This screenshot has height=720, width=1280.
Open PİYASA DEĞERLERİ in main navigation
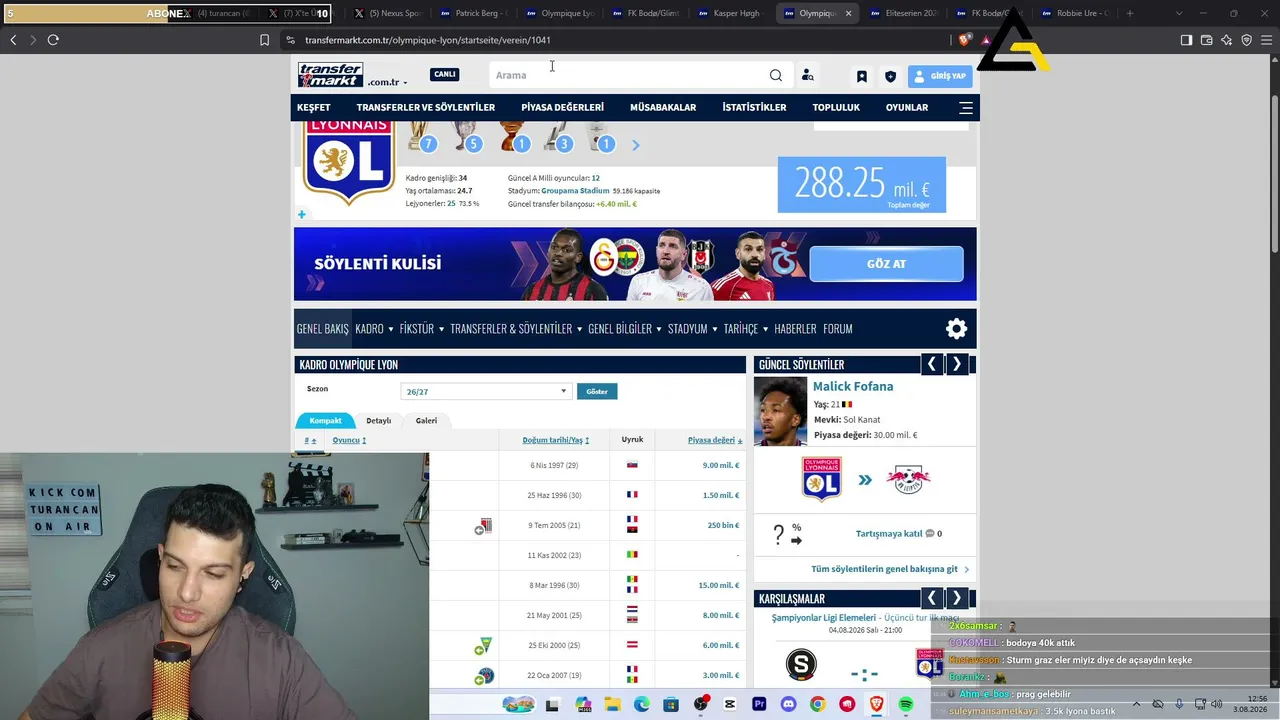[x=562, y=107]
